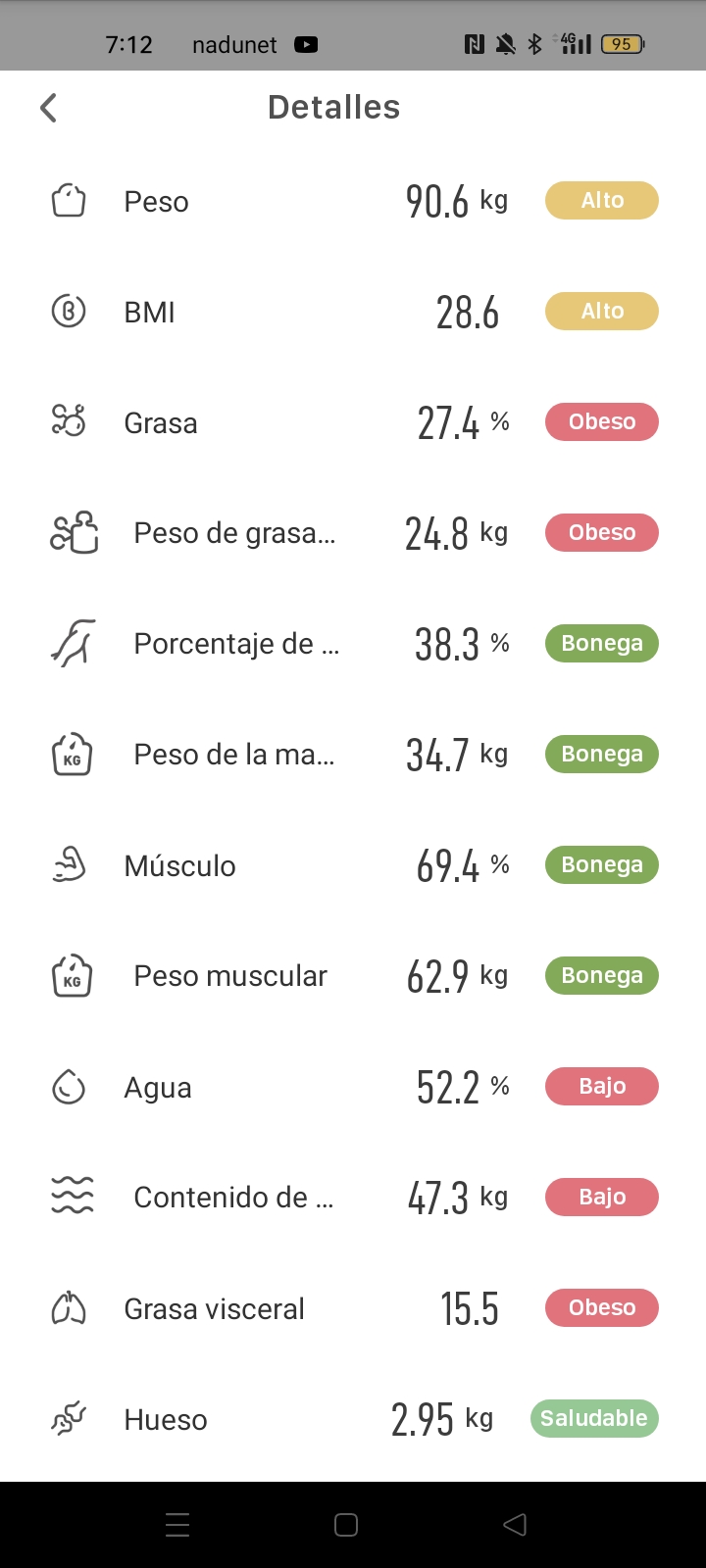Tap the Bajo badge beside Agua
This screenshot has width=706, height=1568.
(x=602, y=1086)
